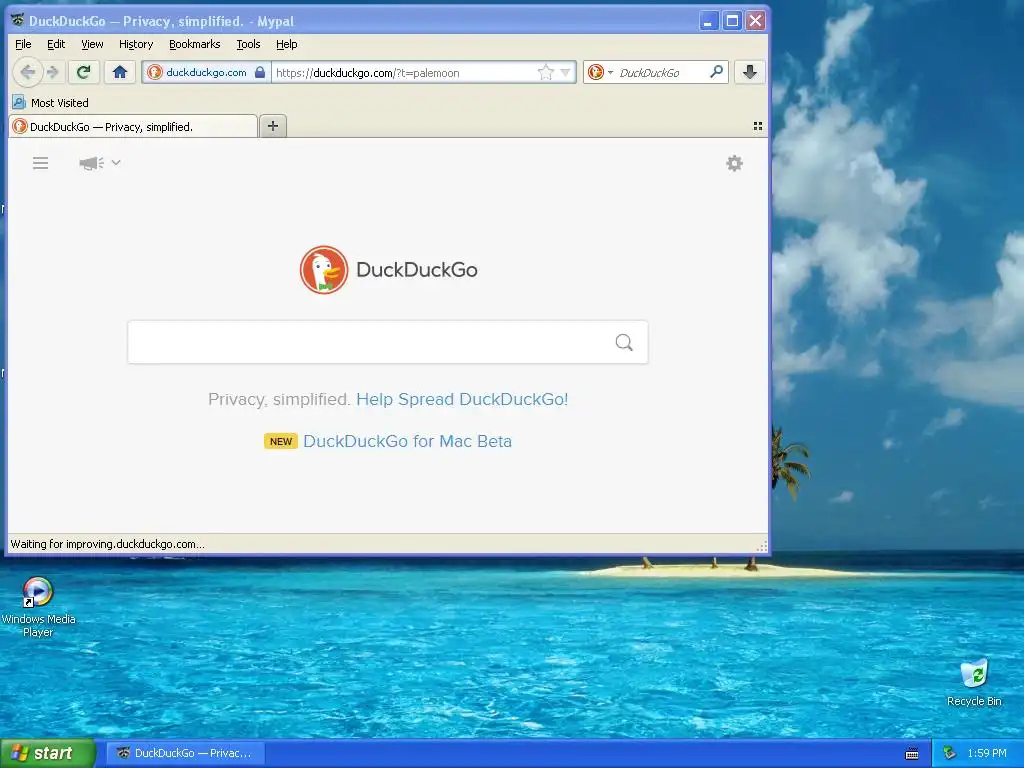Click the search magnifier inside page search box
Image resolution: width=1024 pixels, height=768 pixels.
(x=624, y=342)
